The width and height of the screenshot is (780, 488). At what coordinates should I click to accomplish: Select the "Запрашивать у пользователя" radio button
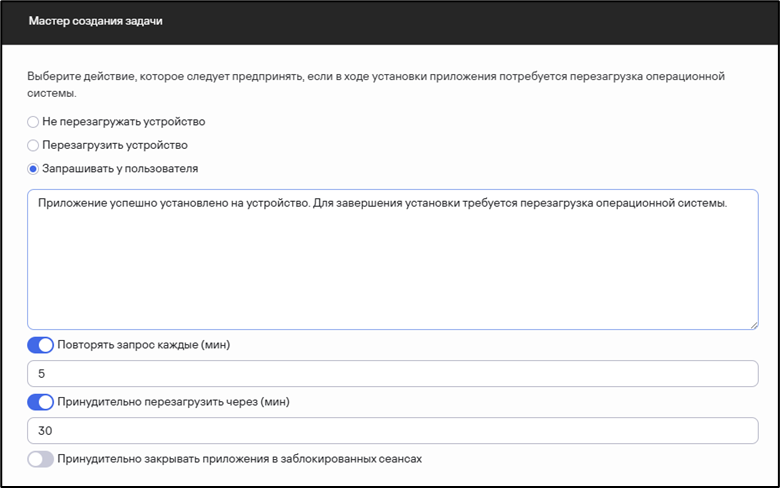click(x=33, y=169)
